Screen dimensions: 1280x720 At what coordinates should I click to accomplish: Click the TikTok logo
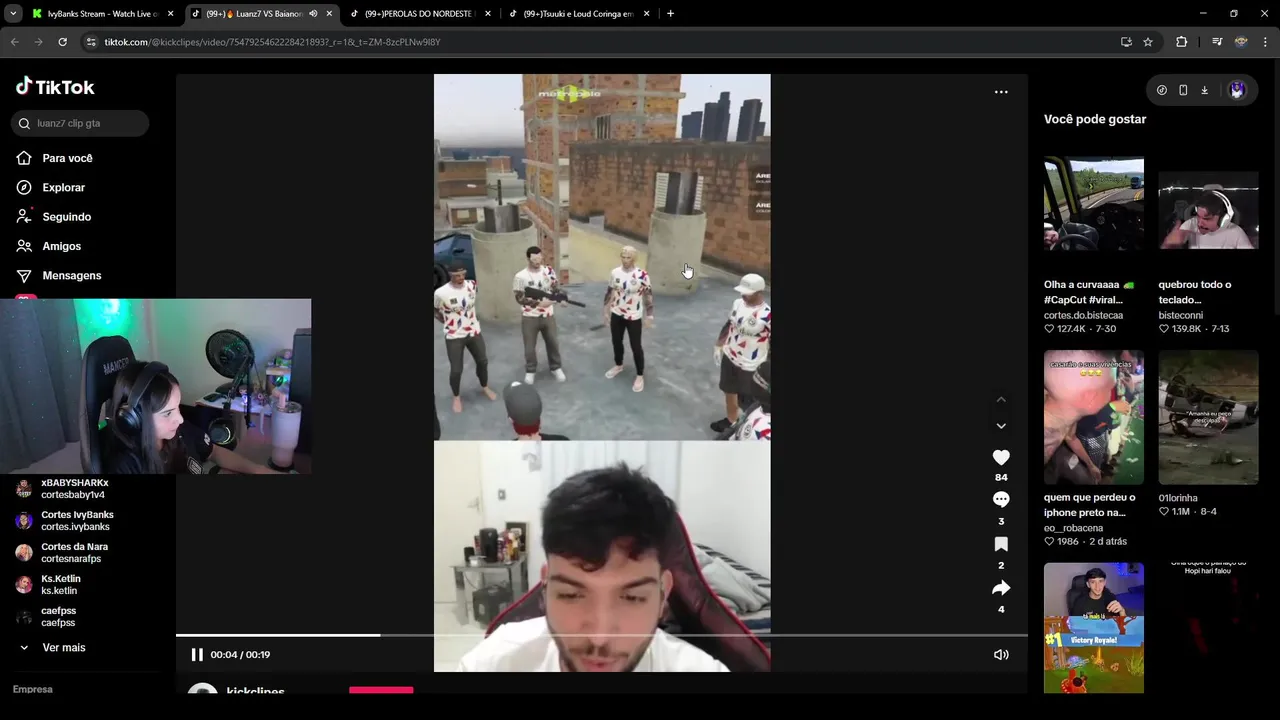pyautogui.click(x=55, y=87)
